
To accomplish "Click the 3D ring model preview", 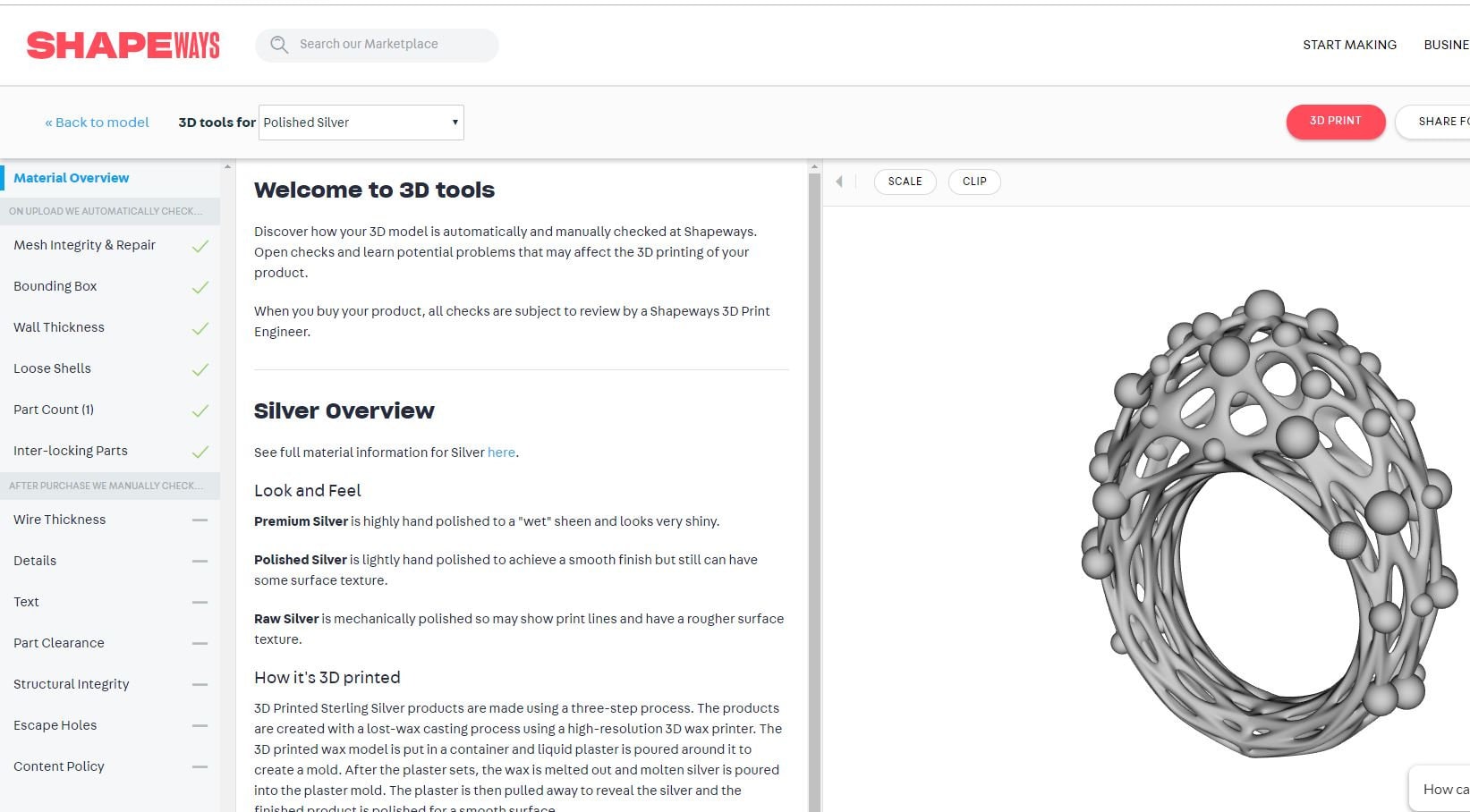I will [x=1269, y=523].
